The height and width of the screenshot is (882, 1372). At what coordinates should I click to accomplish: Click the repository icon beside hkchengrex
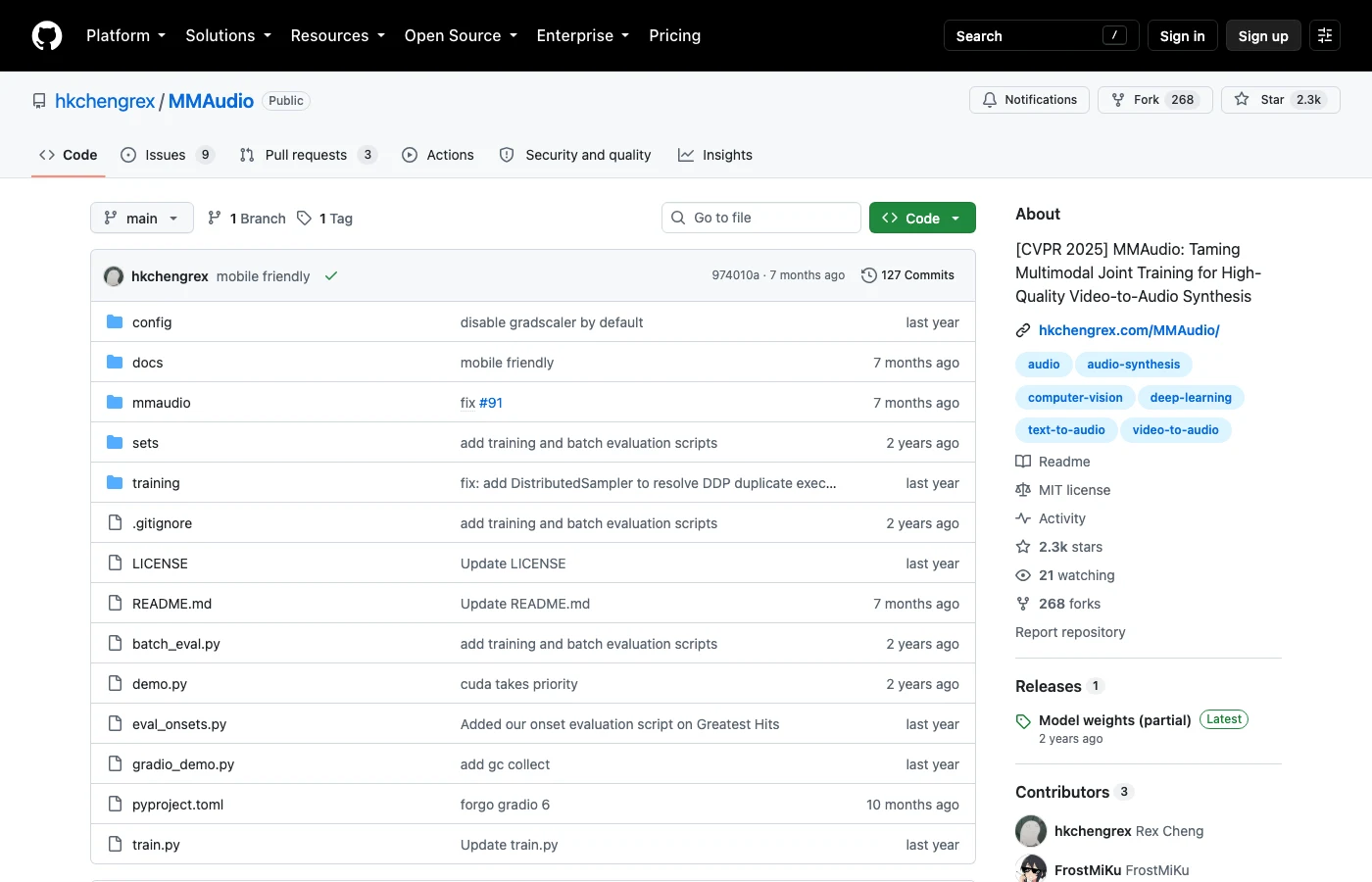(x=39, y=101)
